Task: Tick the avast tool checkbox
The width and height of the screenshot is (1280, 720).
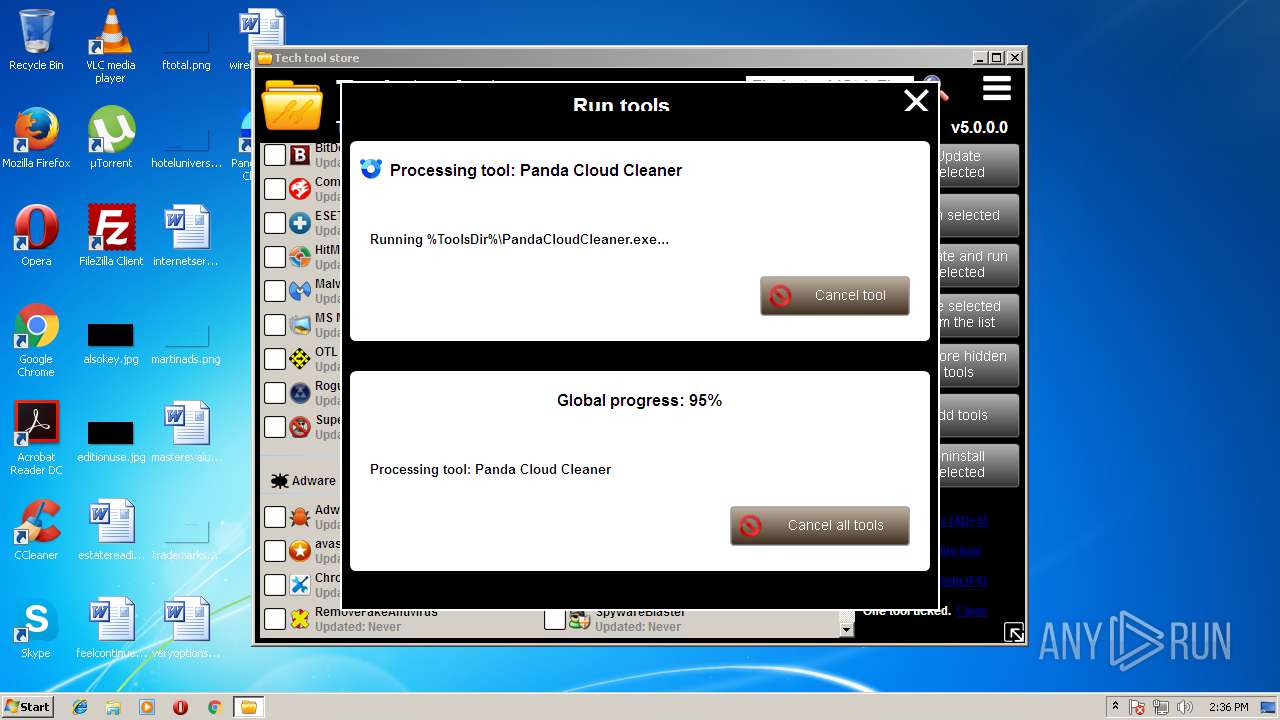Action: click(x=275, y=551)
